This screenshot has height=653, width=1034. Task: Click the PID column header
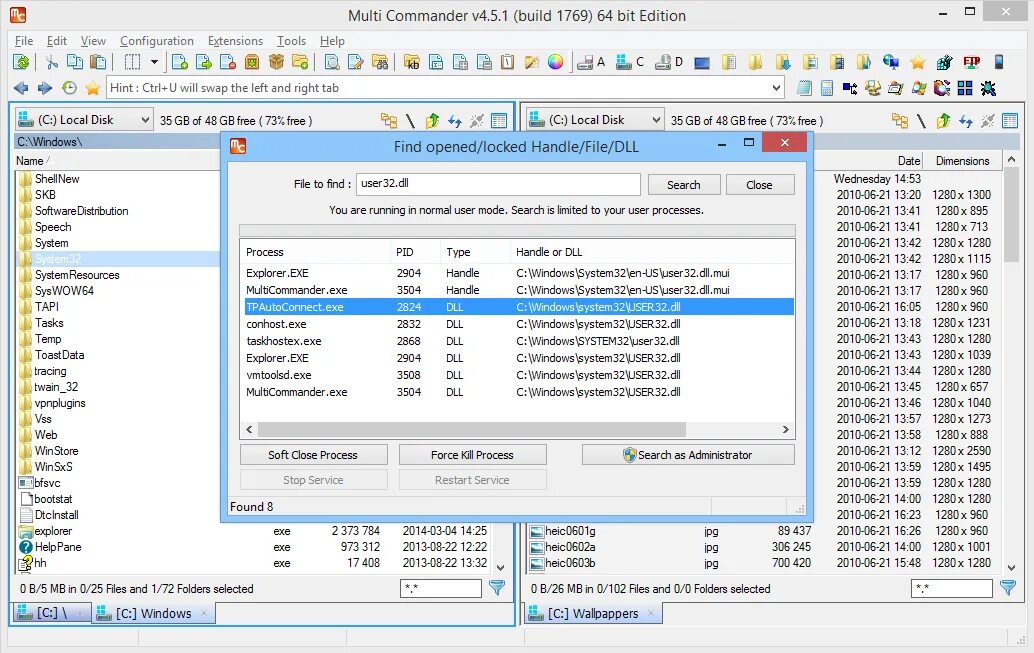pos(415,252)
